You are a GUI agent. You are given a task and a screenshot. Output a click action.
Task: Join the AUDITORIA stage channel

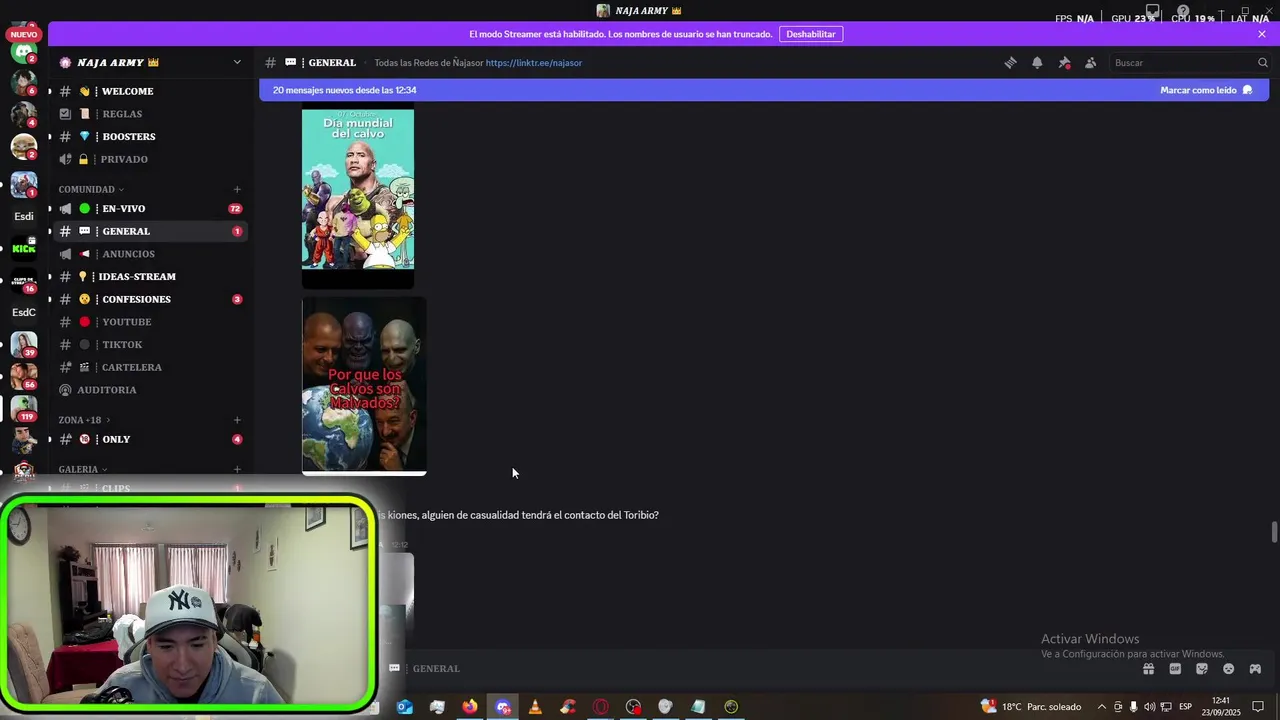click(150, 390)
